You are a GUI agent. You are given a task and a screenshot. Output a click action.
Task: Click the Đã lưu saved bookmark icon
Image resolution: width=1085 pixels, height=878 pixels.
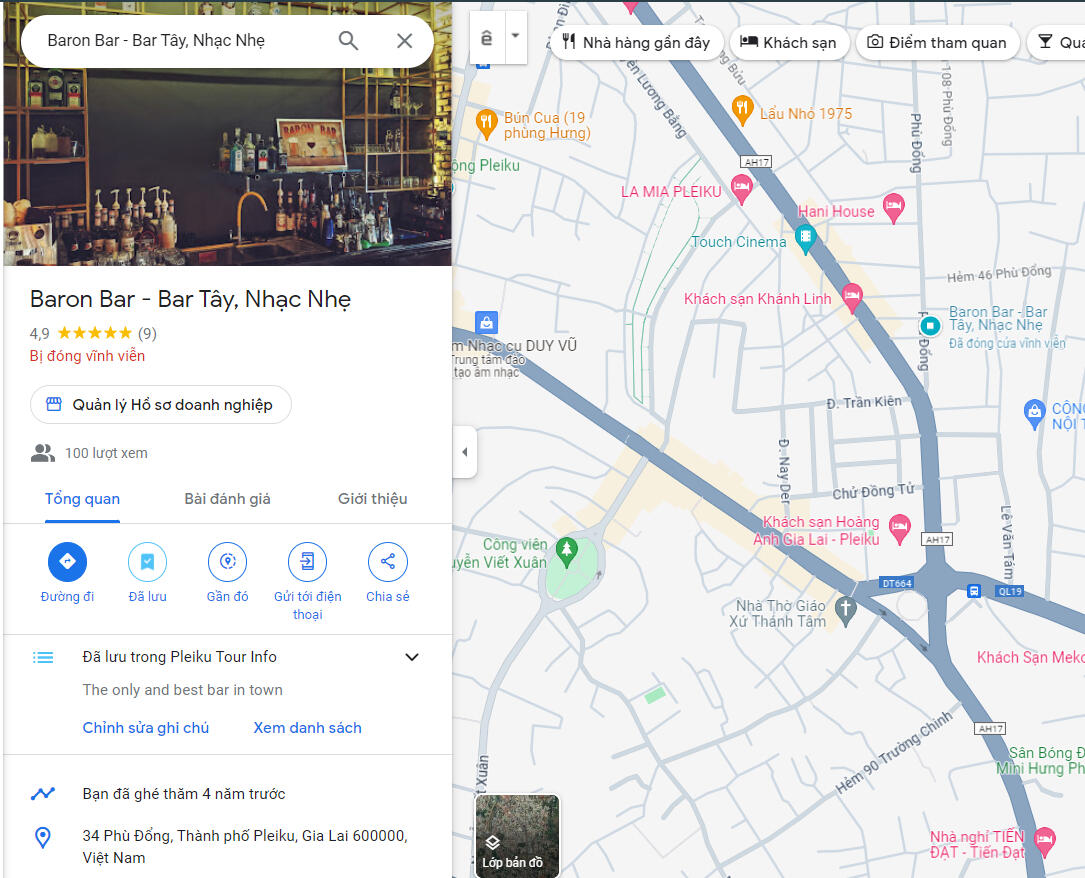point(148,562)
